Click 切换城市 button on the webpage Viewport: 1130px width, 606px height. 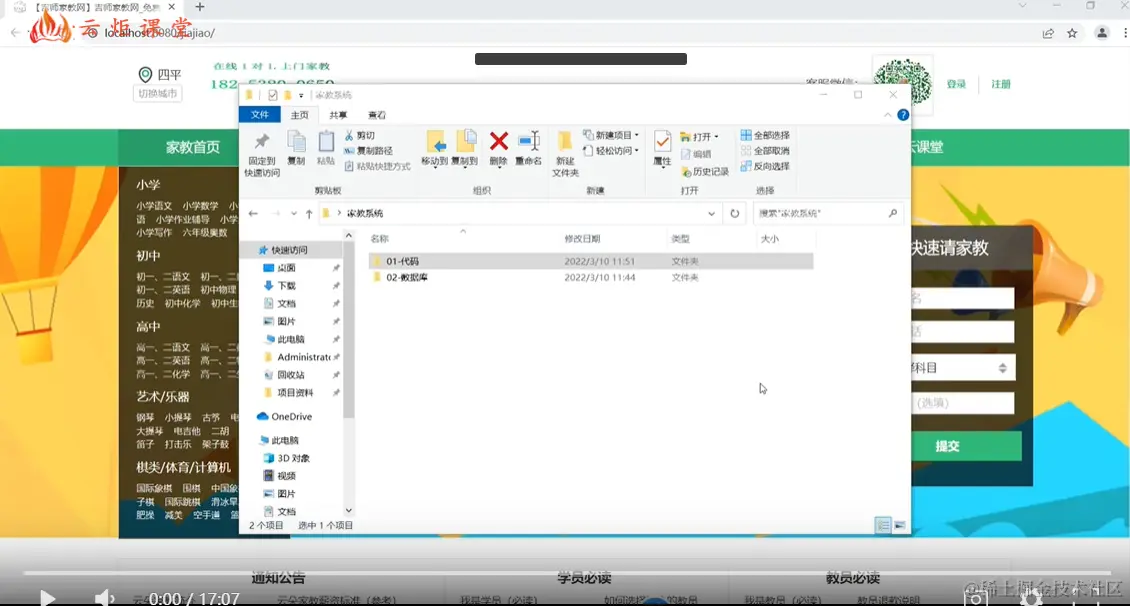pos(158,94)
